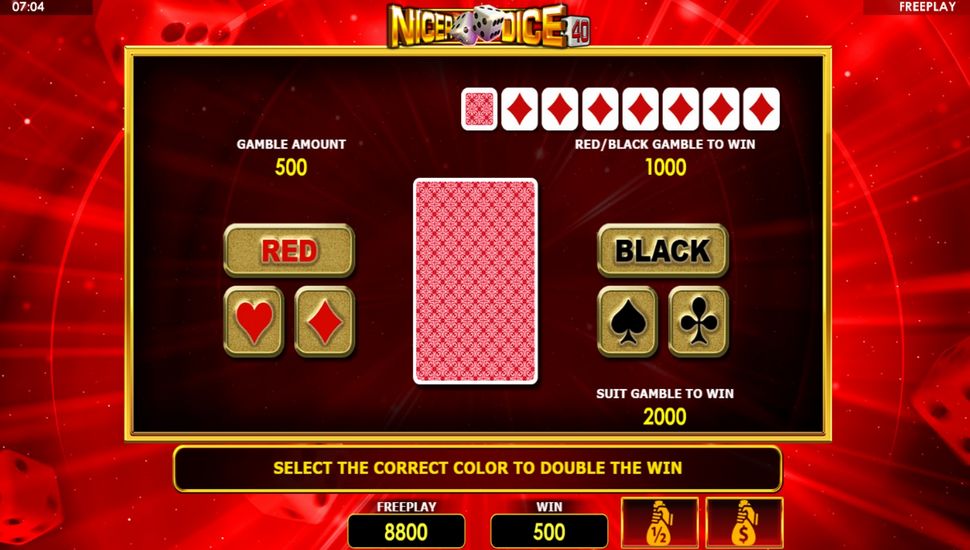This screenshot has width=970, height=550.
Task: Bet on BLACK color
Action: click(663, 251)
